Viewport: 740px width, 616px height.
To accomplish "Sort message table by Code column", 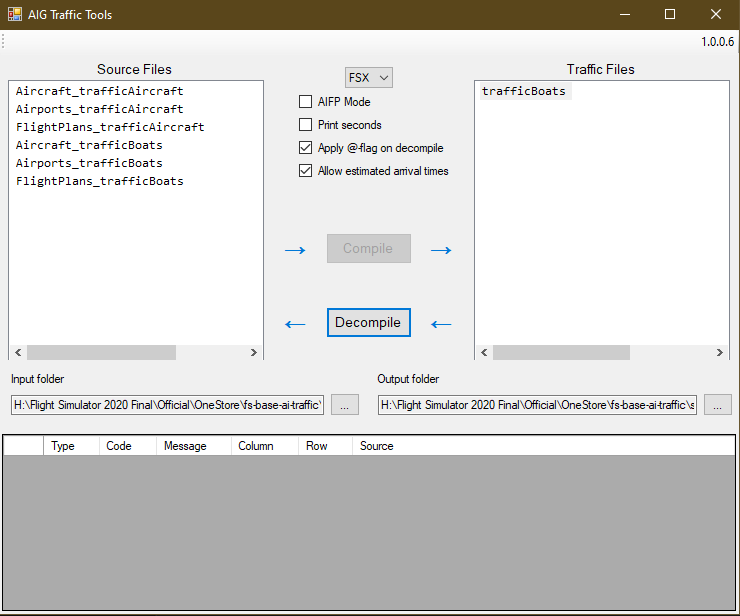I will (127, 446).
